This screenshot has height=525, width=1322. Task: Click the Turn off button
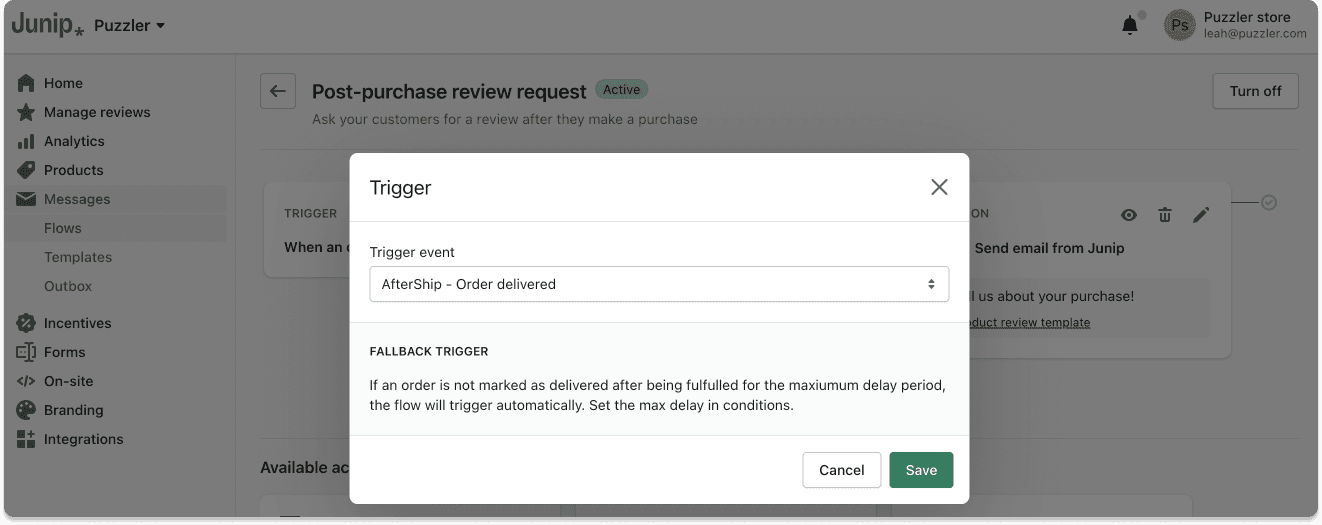click(1255, 91)
